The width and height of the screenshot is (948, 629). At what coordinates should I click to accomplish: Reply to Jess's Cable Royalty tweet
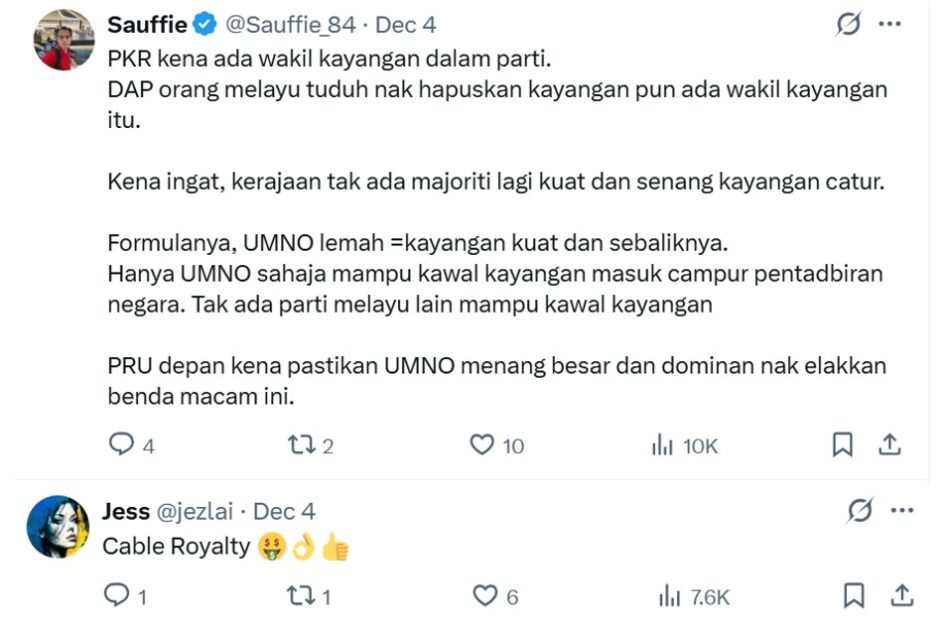pos(117,596)
